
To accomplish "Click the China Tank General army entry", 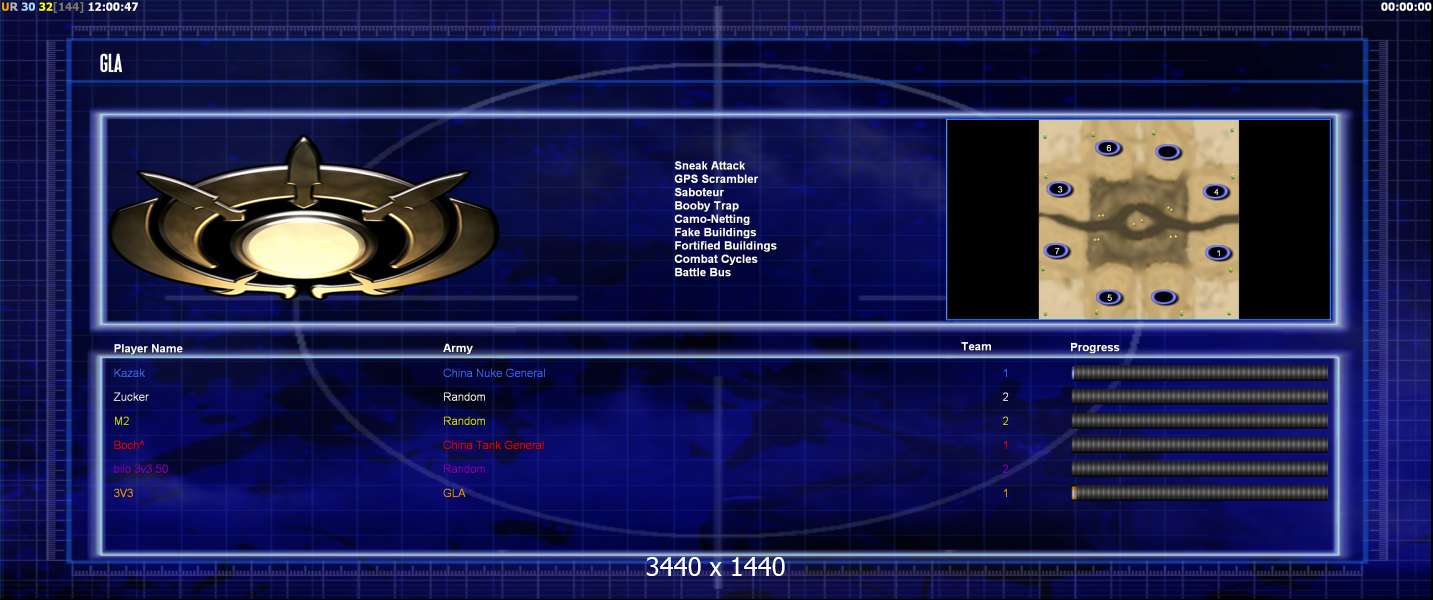I will click(494, 445).
